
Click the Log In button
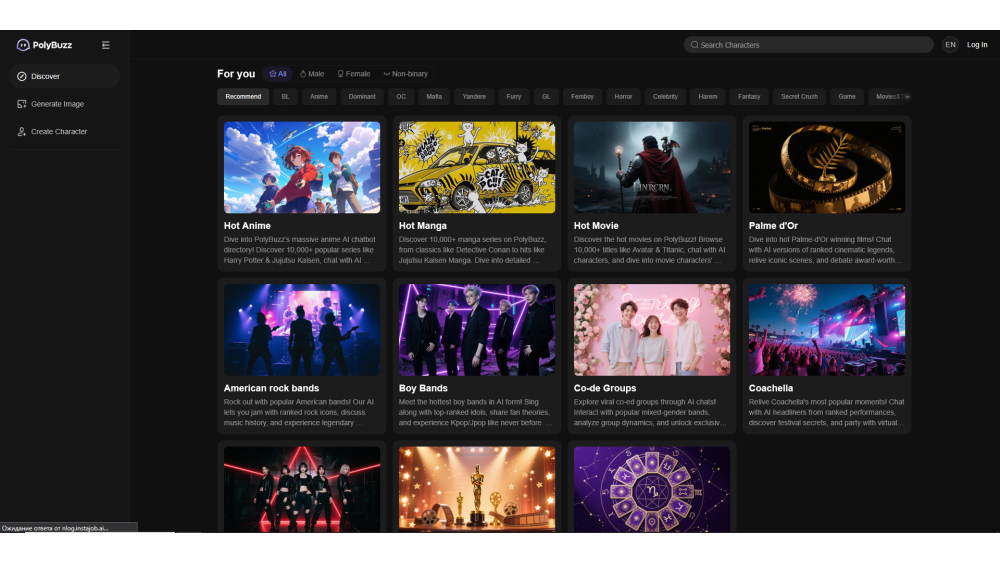coord(977,45)
